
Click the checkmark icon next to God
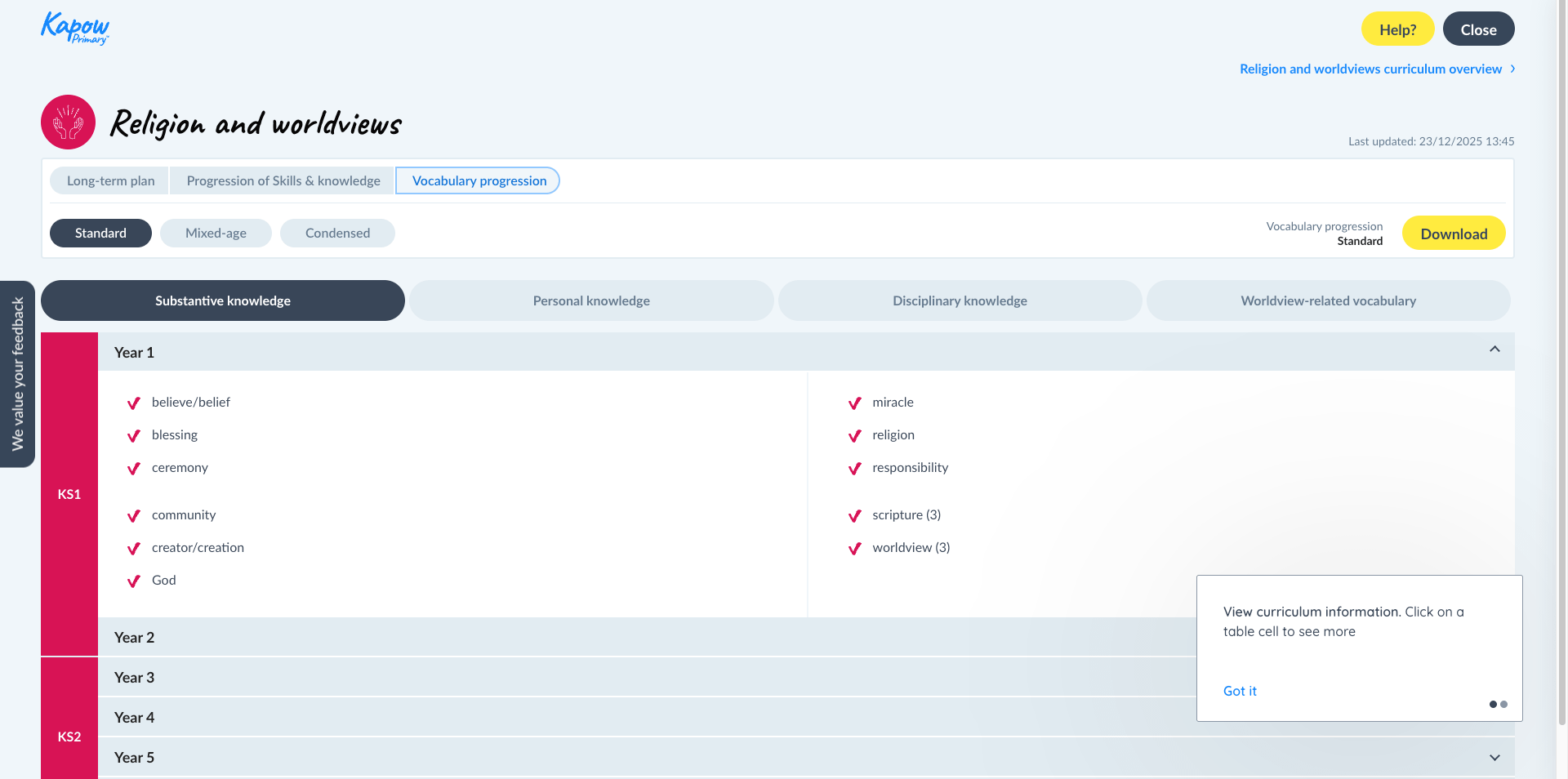tap(134, 581)
